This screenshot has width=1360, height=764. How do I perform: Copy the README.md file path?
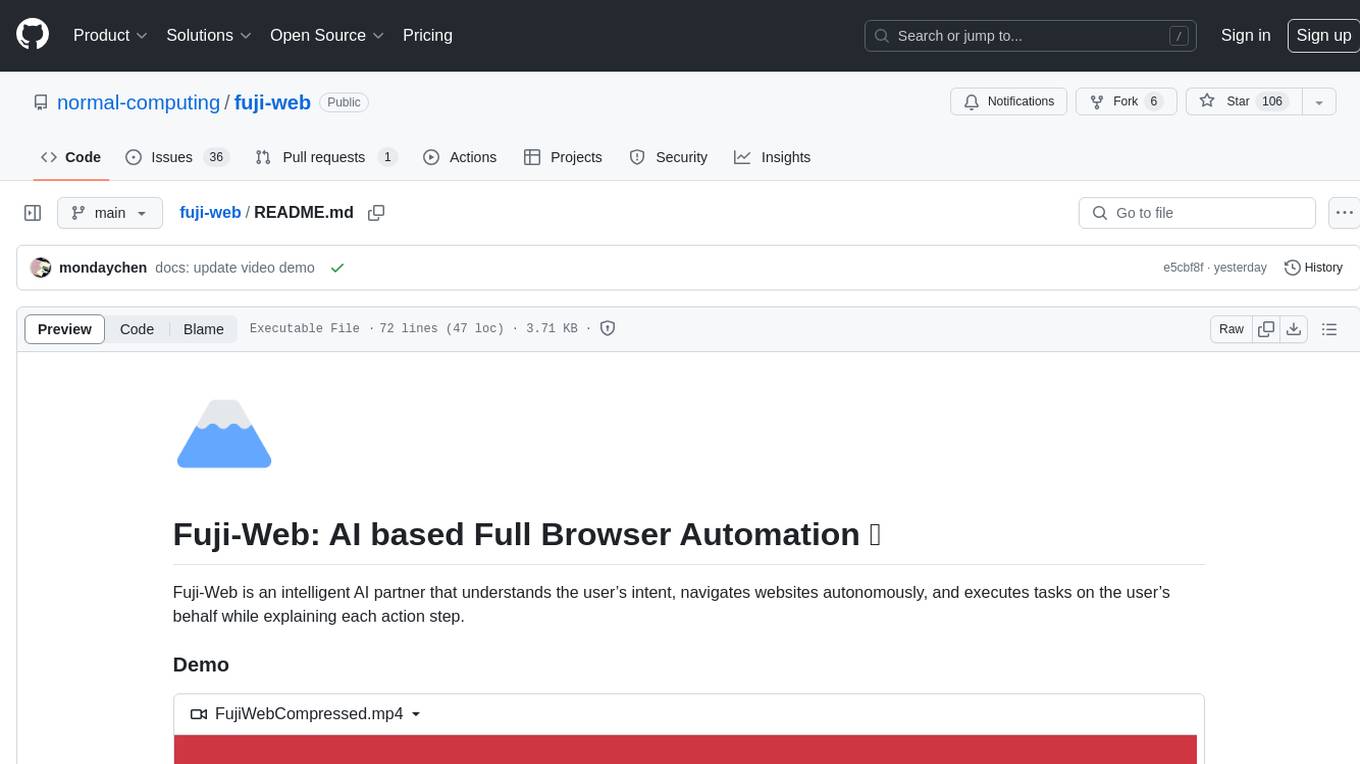click(376, 213)
